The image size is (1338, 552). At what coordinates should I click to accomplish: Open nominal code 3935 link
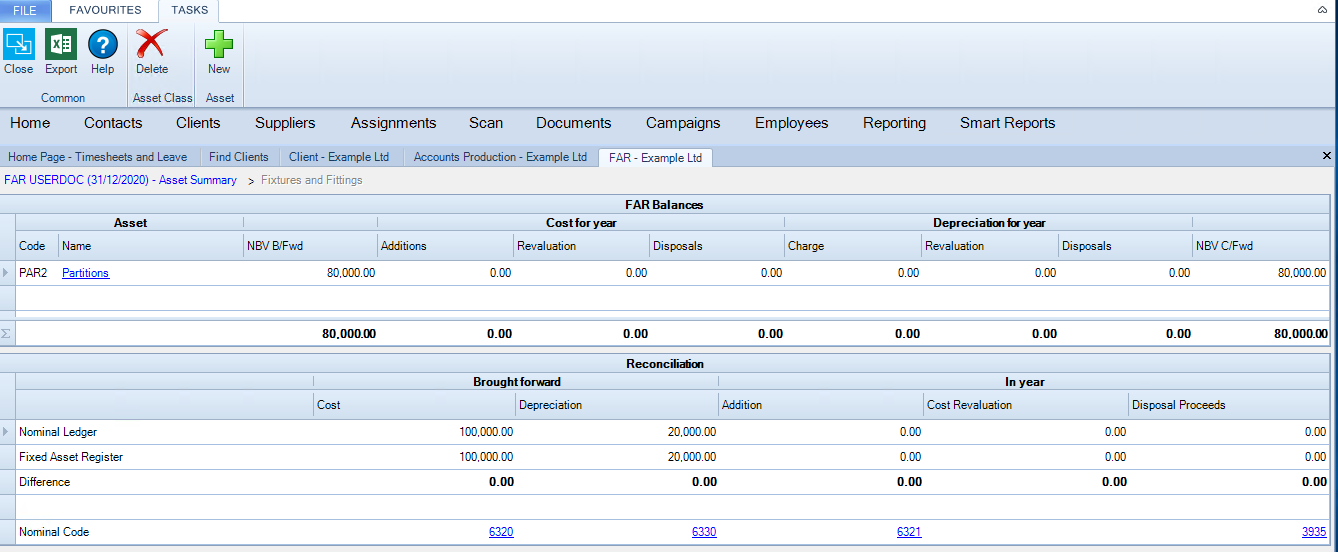coord(1314,532)
